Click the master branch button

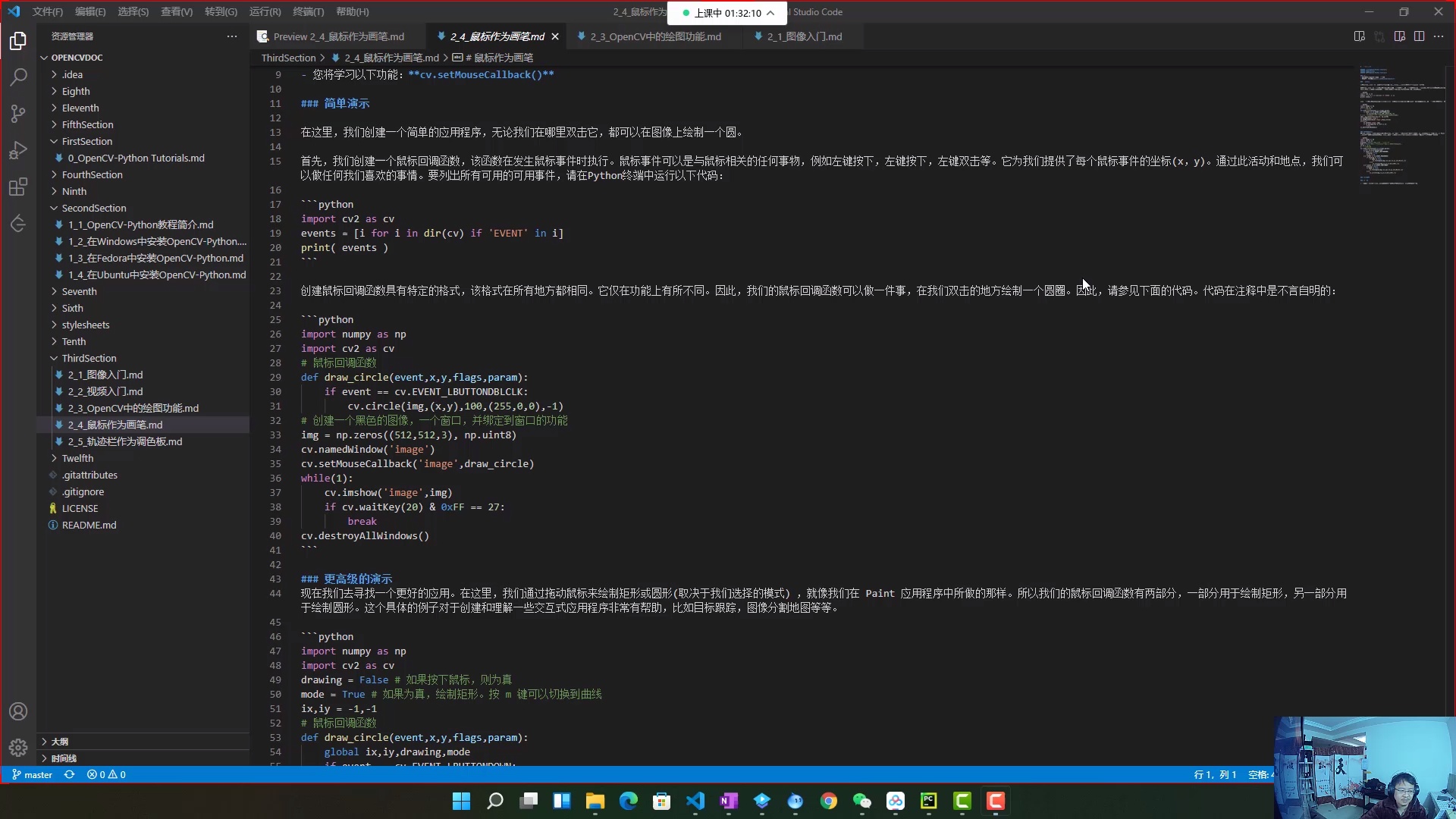click(32, 774)
